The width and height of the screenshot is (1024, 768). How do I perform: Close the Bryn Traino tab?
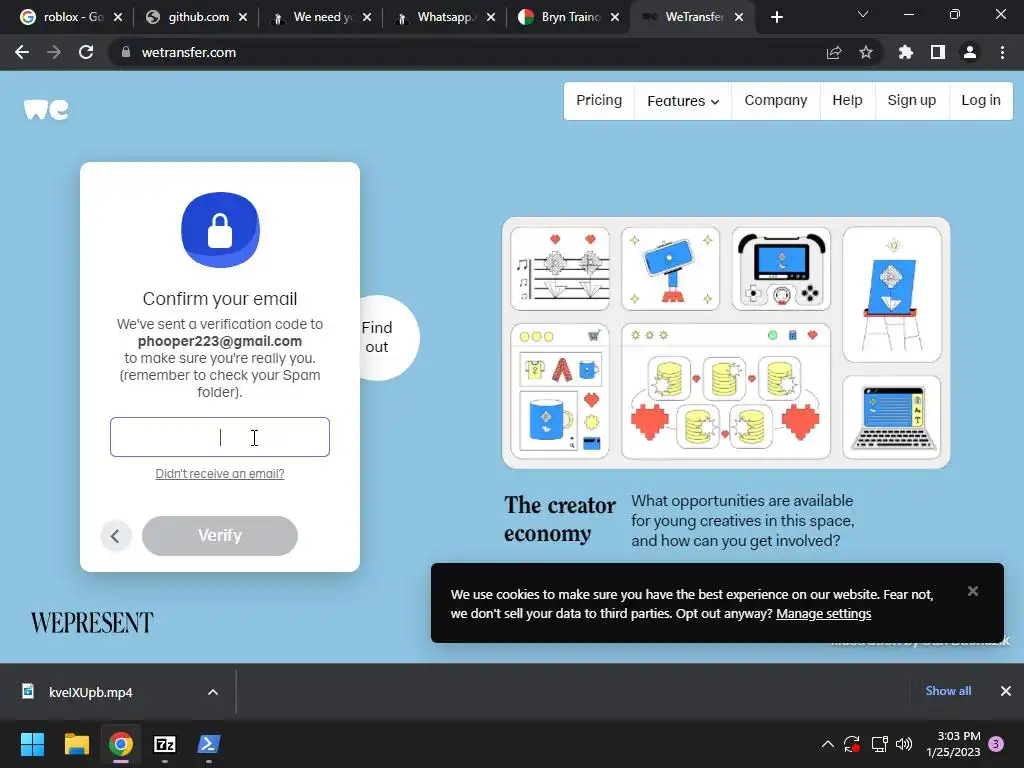[615, 18]
